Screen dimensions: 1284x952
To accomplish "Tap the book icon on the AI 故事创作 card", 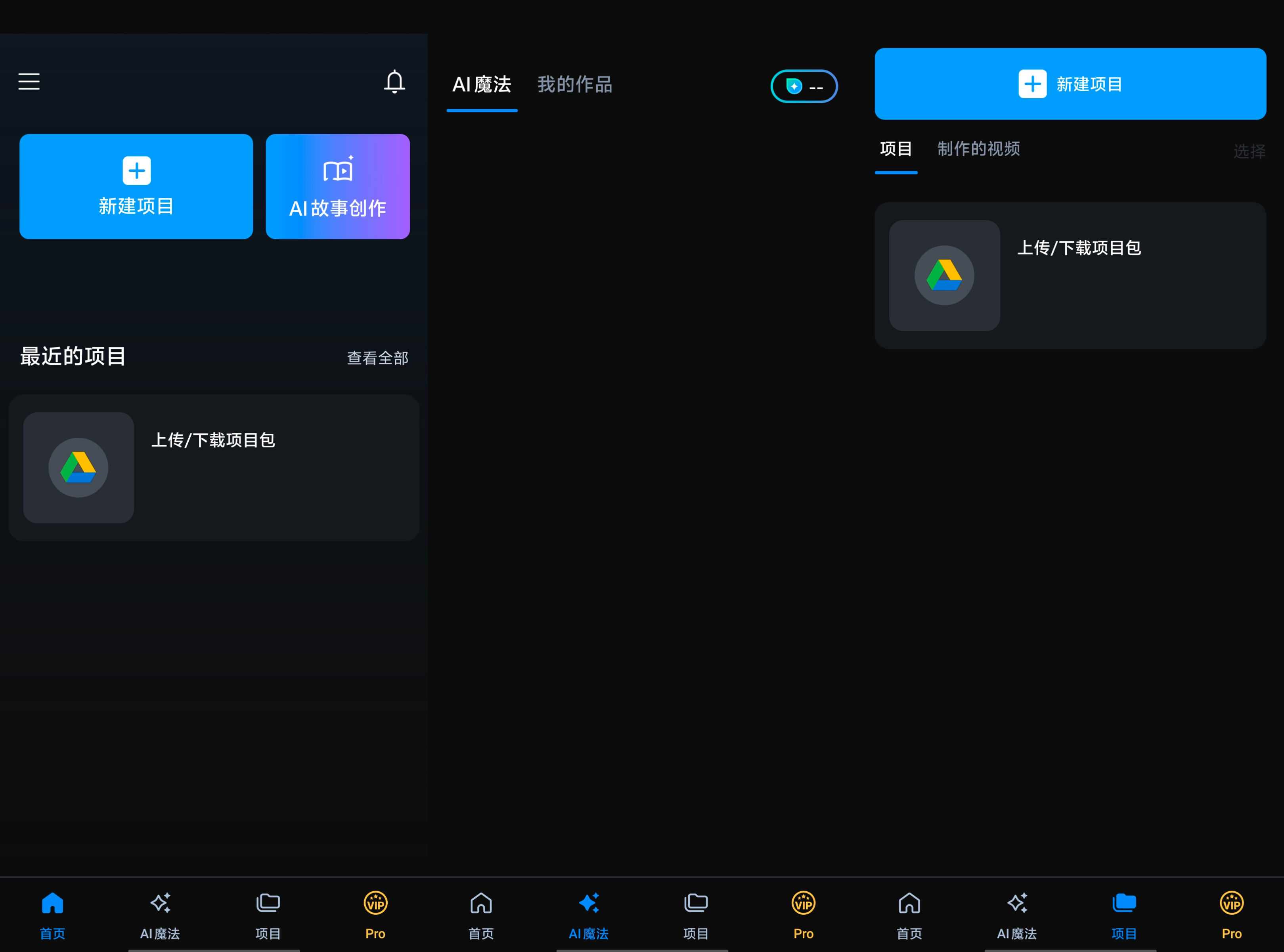I will point(338,169).
